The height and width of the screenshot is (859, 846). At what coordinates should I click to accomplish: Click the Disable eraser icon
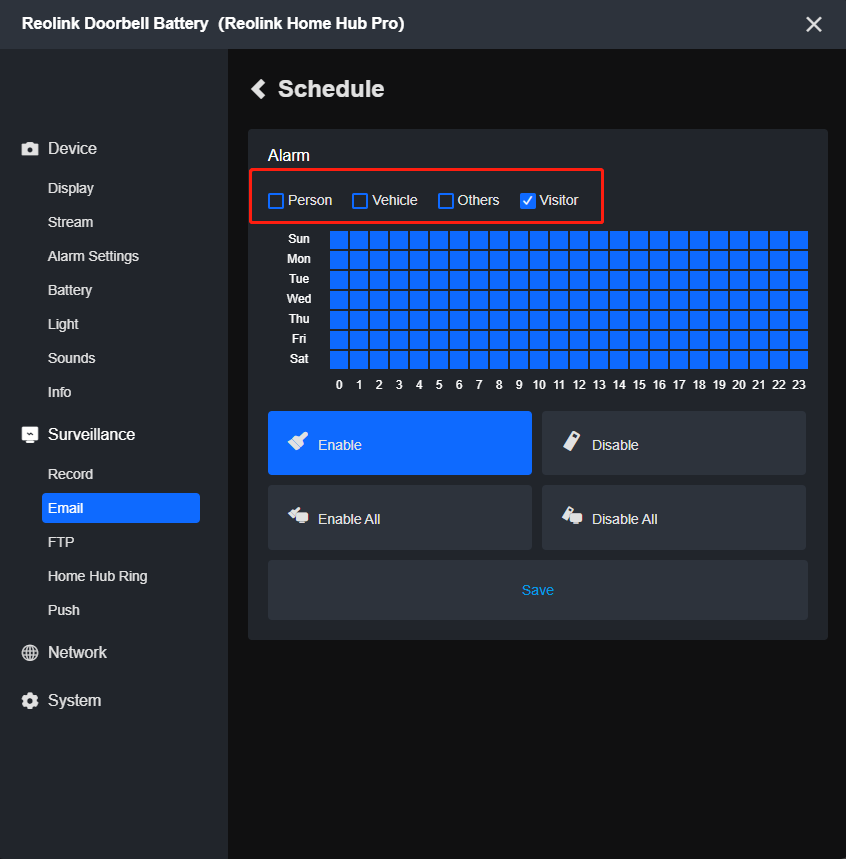[x=571, y=441]
